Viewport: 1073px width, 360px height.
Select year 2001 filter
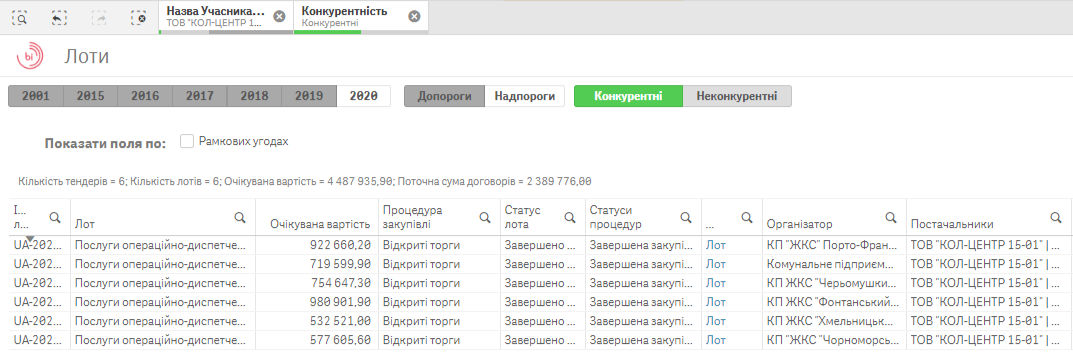click(x=36, y=96)
